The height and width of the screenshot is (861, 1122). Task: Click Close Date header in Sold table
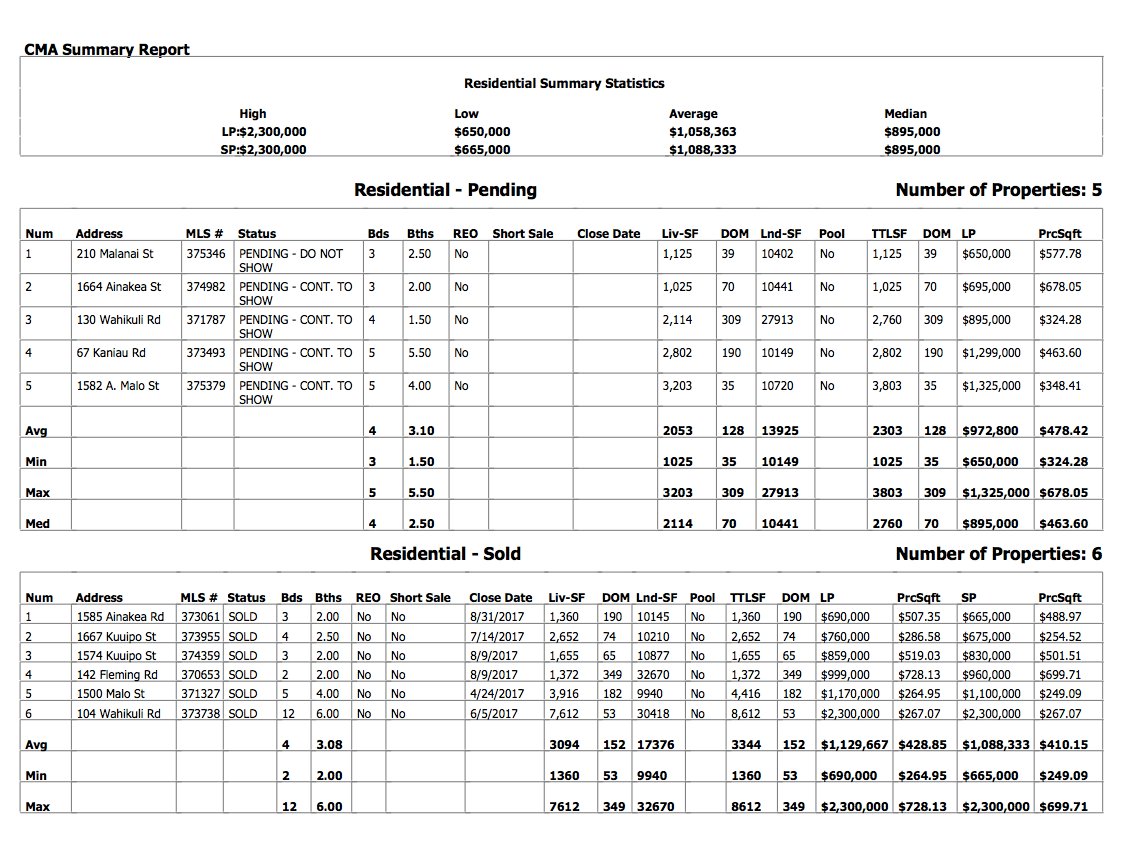pyautogui.click(x=500, y=598)
